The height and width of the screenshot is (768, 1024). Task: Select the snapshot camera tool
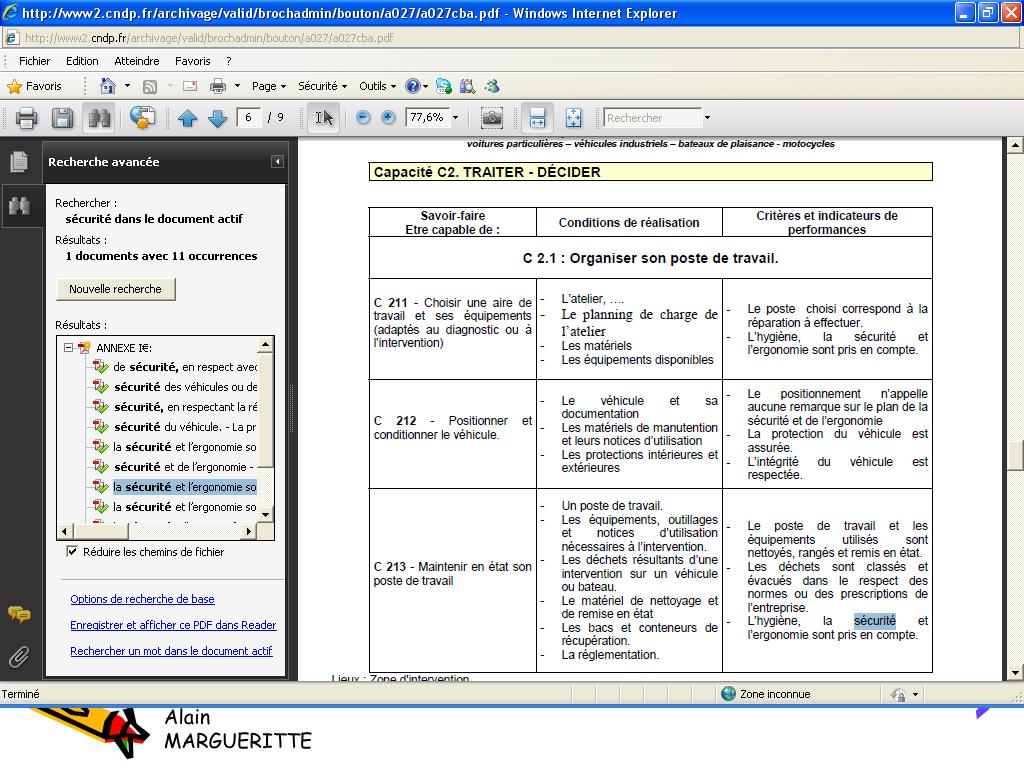[x=492, y=118]
